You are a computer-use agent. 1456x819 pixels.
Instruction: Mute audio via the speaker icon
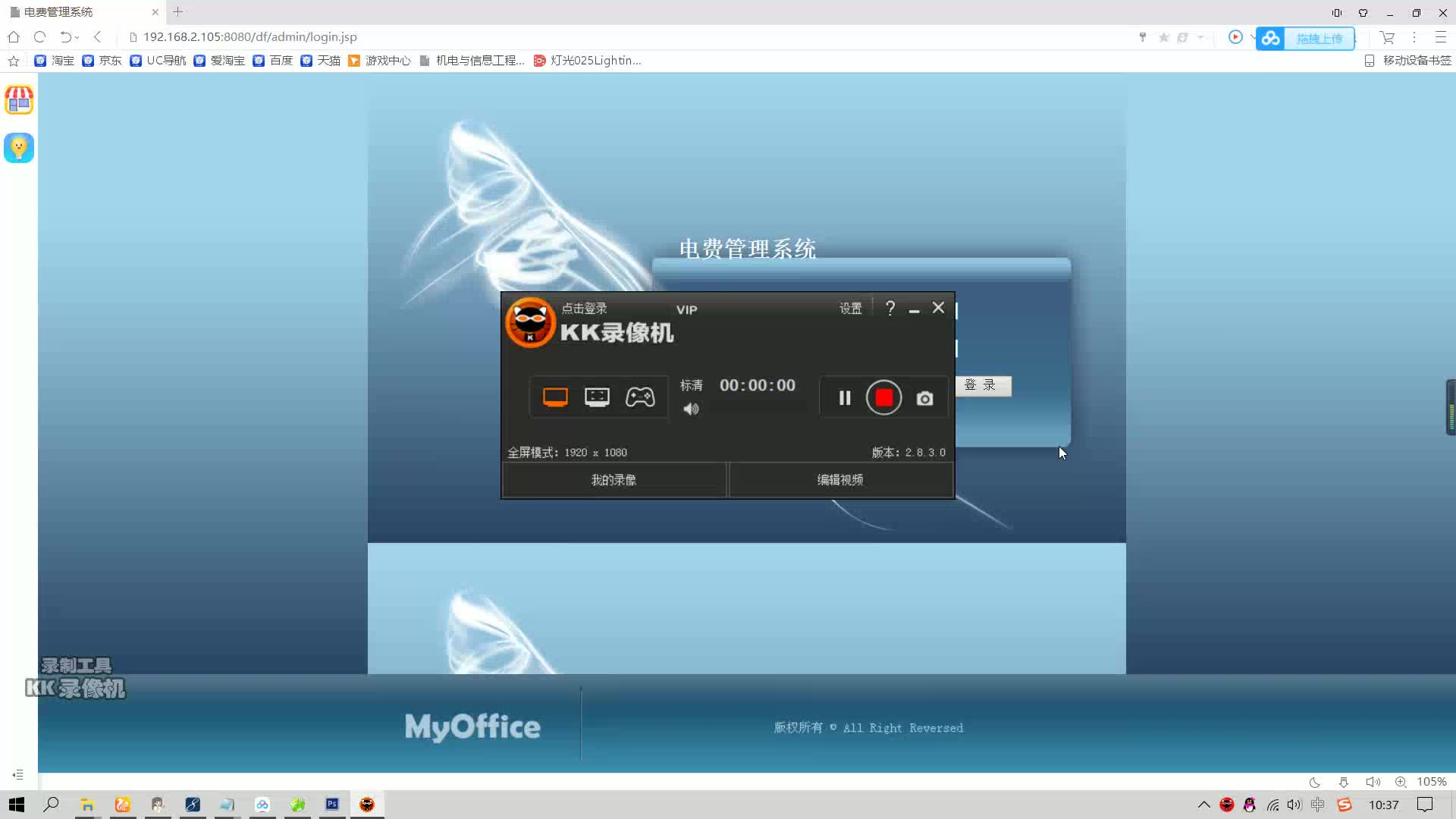click(x=691, y=409)
